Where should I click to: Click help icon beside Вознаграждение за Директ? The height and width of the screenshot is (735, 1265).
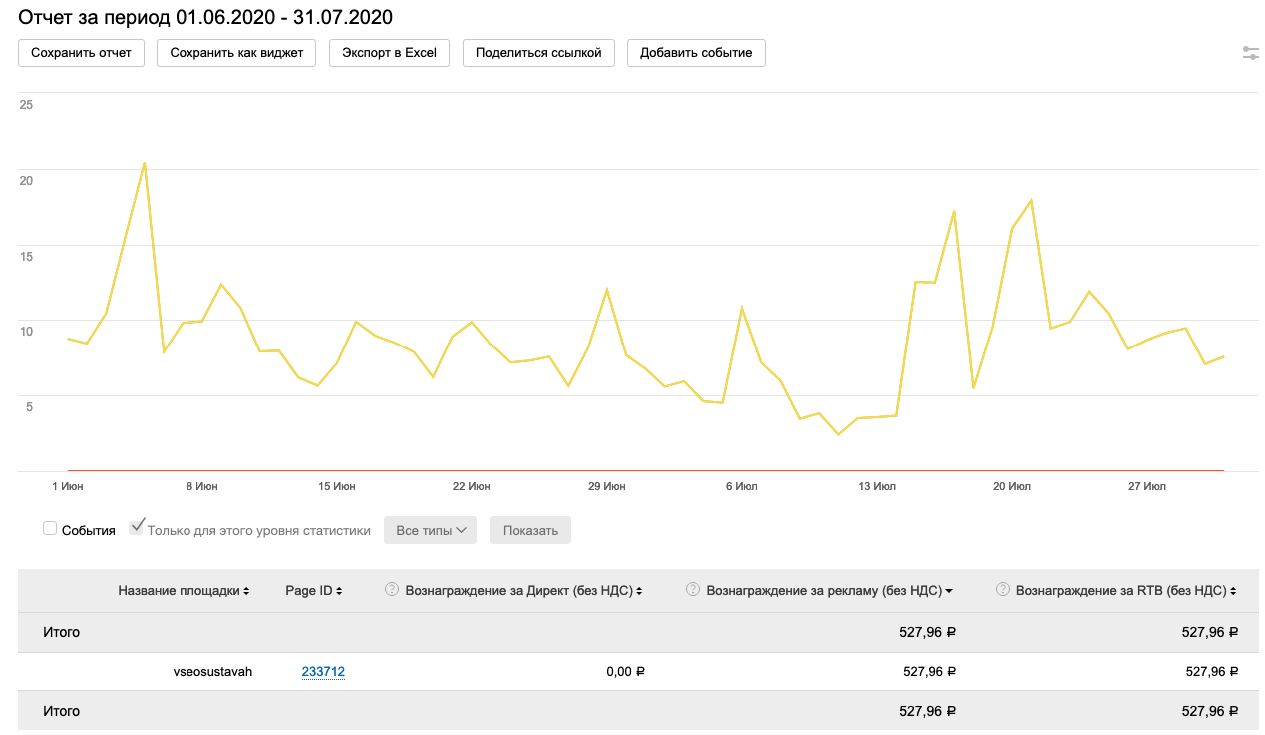[x=392, y=590]
